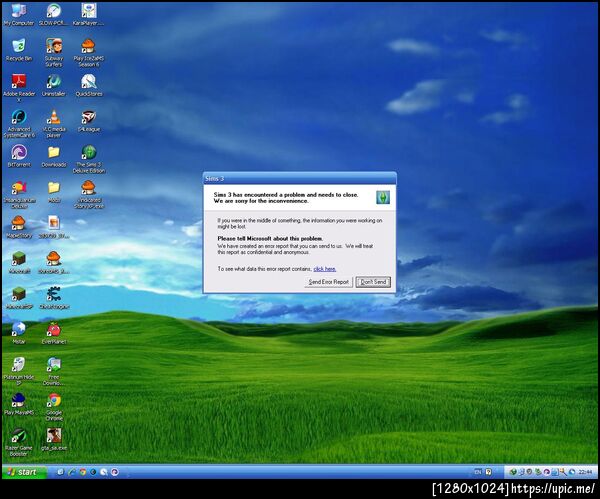Click the Sims 3 plumbob icon in dialog
The width and height of the screenshot is (600, 499).
383,197
